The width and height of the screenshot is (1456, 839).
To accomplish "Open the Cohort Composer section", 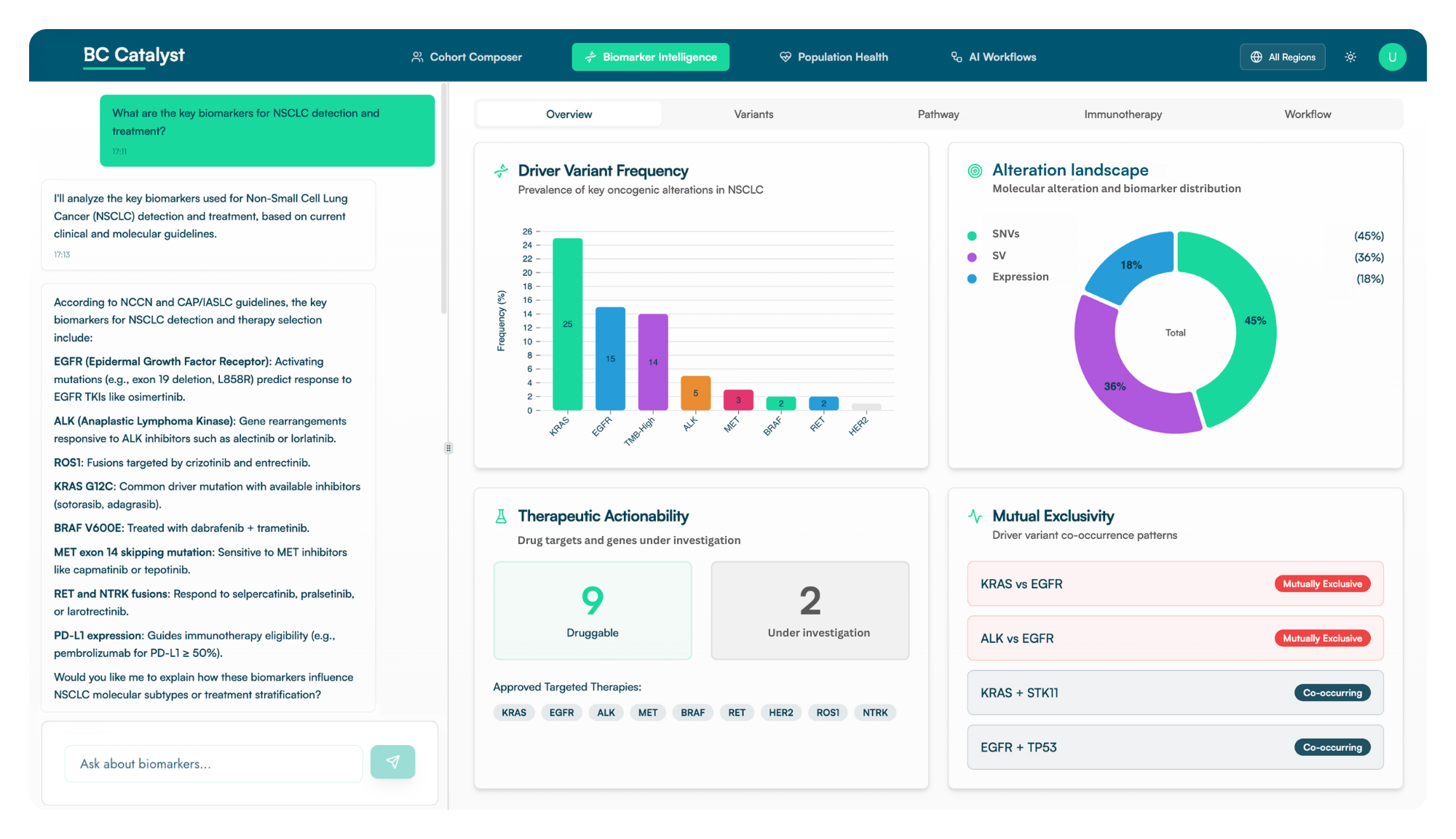I will point(467,57).
